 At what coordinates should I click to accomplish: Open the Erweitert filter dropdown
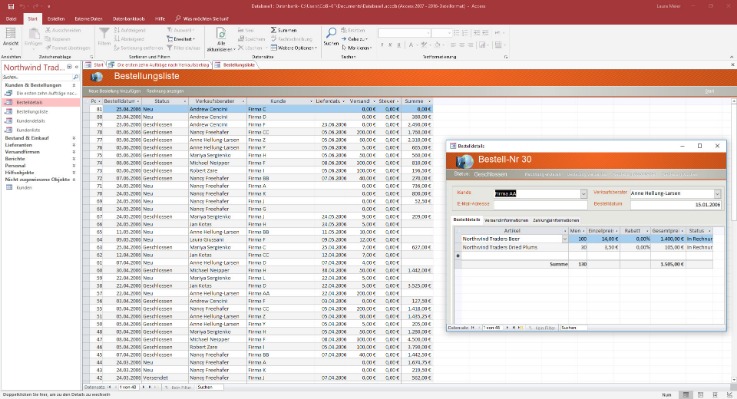click(x=181, y=39)
